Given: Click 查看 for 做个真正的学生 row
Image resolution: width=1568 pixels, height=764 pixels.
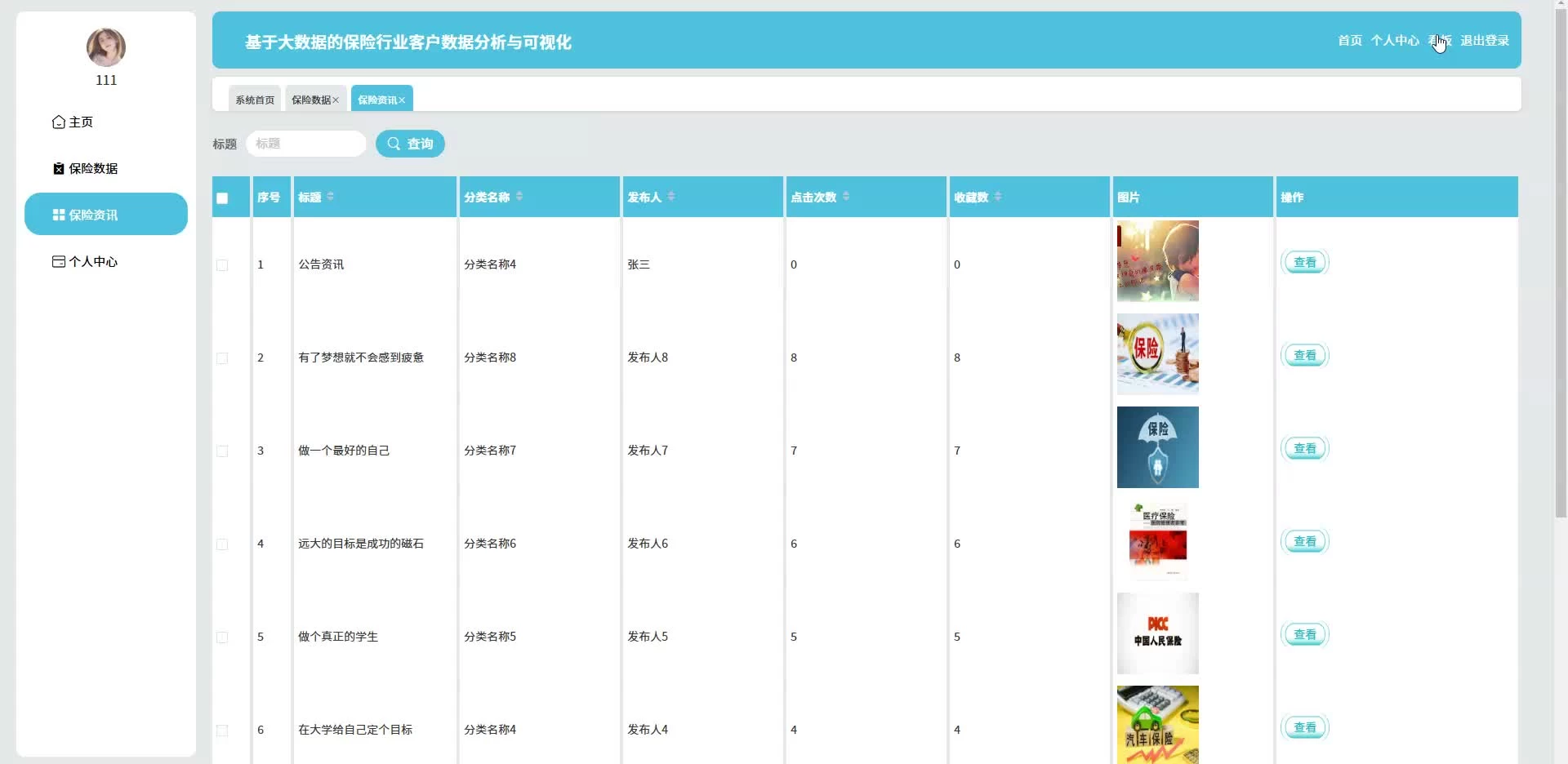Looking at the screenshot, I should [1305, 634].
